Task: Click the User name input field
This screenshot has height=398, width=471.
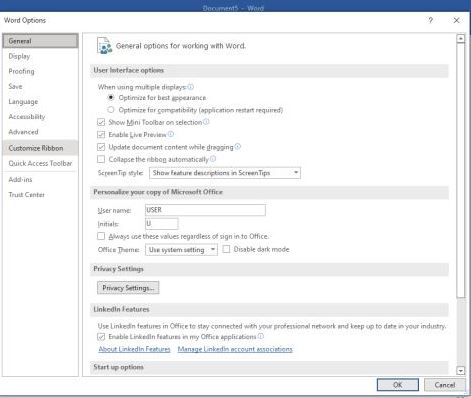Action: click(205, 210)
